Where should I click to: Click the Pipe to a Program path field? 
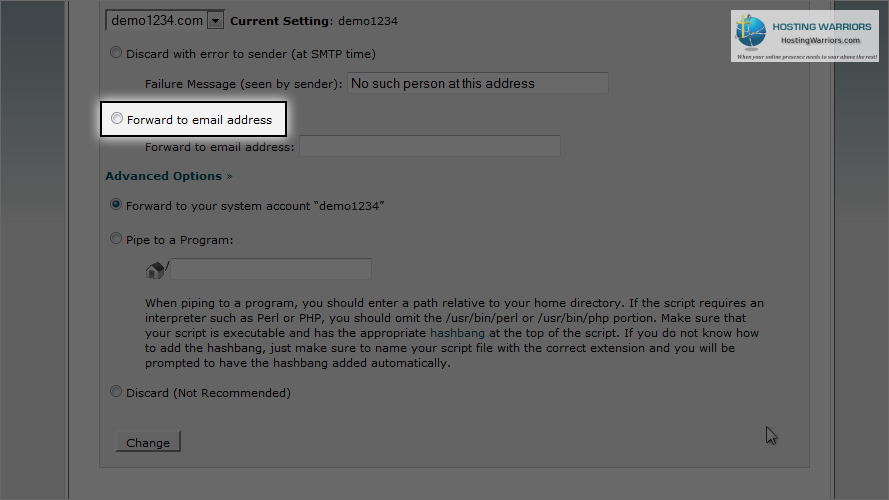click(x=271, y=269)
